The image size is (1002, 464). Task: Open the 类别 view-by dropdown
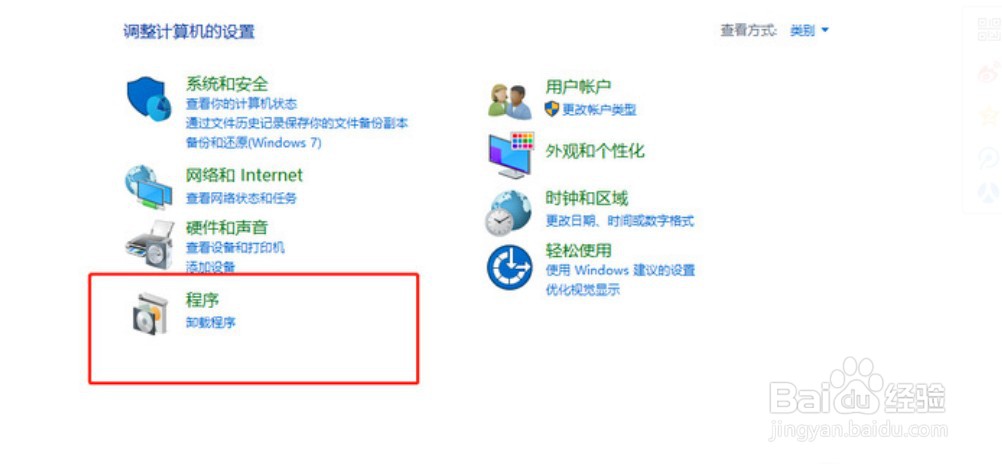pyautogui.click(x=809, y=30)
